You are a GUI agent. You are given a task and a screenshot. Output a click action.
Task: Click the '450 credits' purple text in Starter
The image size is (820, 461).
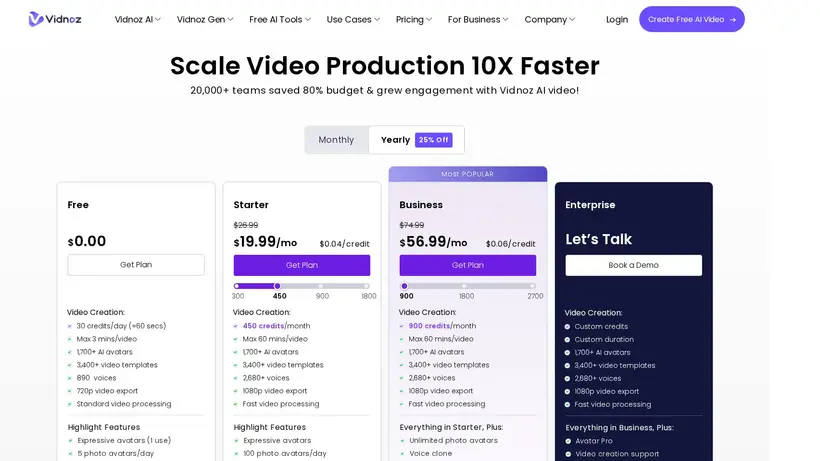coord(263,326)
